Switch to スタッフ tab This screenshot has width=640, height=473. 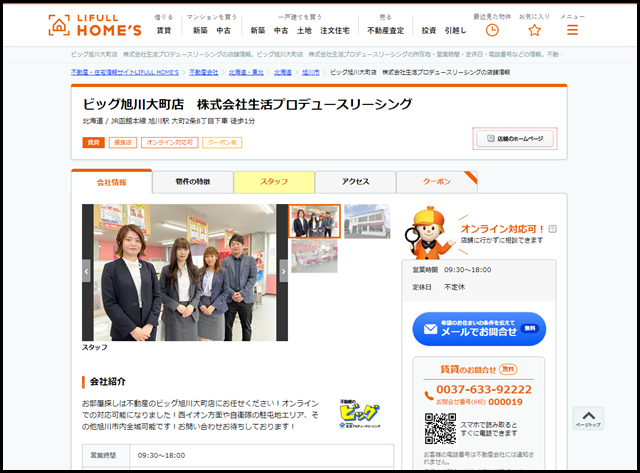tap(274, 182)
